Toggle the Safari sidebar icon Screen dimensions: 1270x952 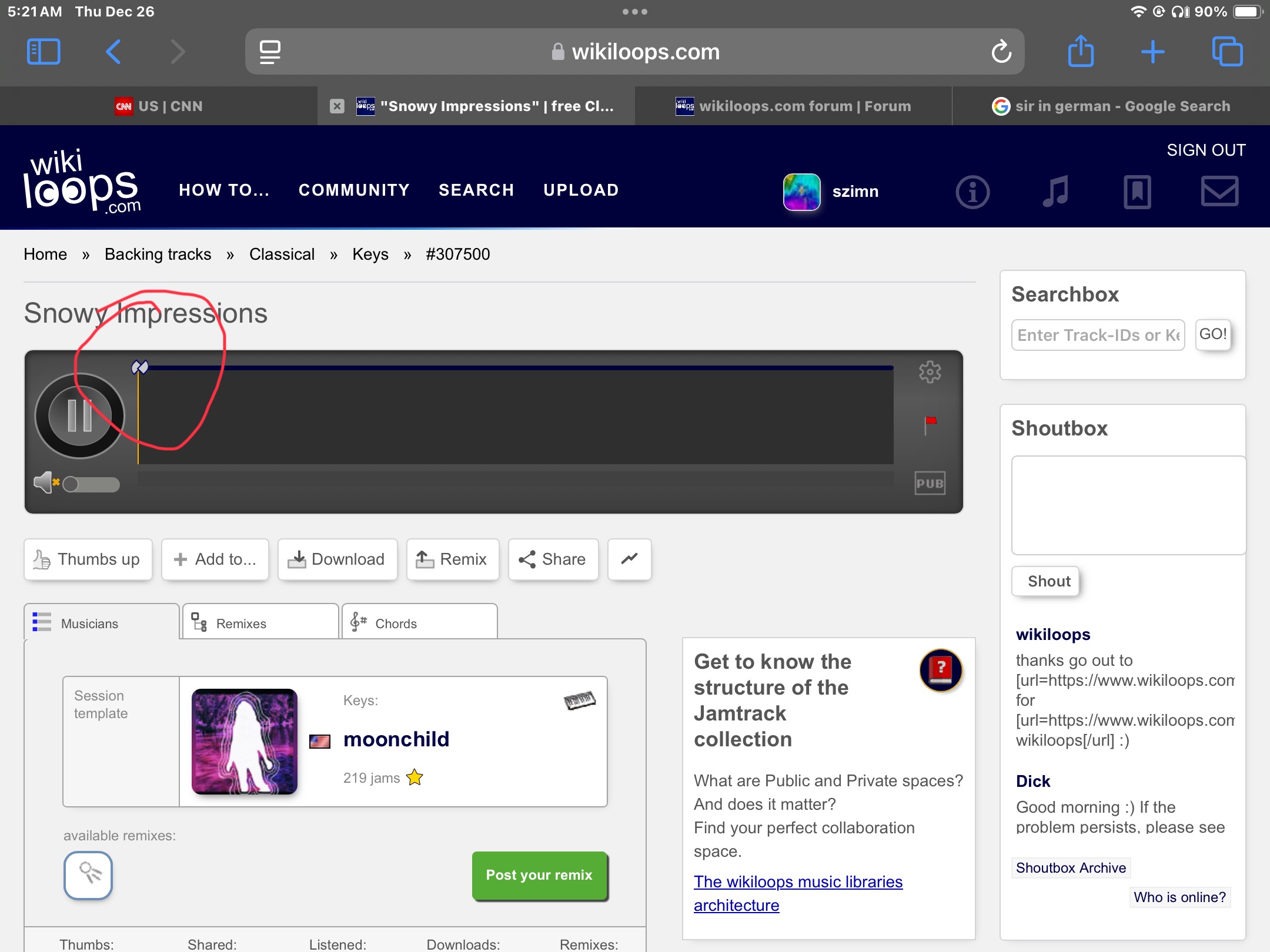pyautogui.click(x=44, y=52)
